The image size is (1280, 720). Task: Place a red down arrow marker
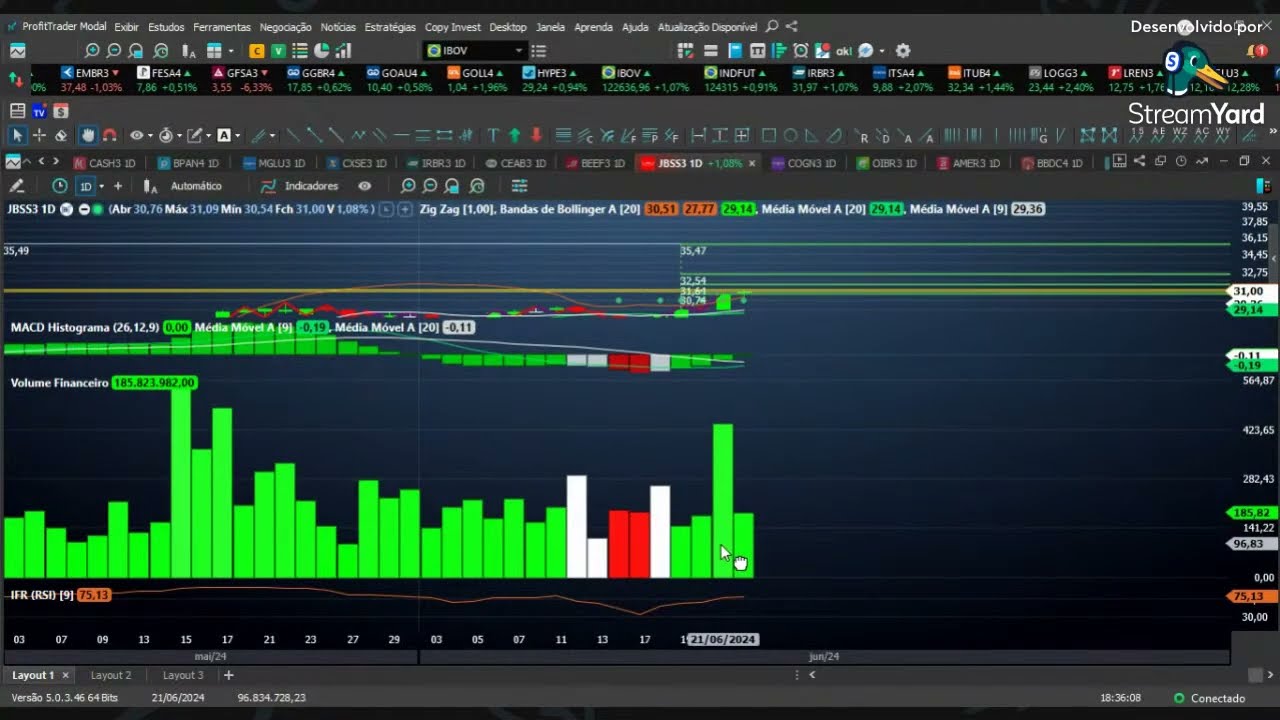coord(537,135)
